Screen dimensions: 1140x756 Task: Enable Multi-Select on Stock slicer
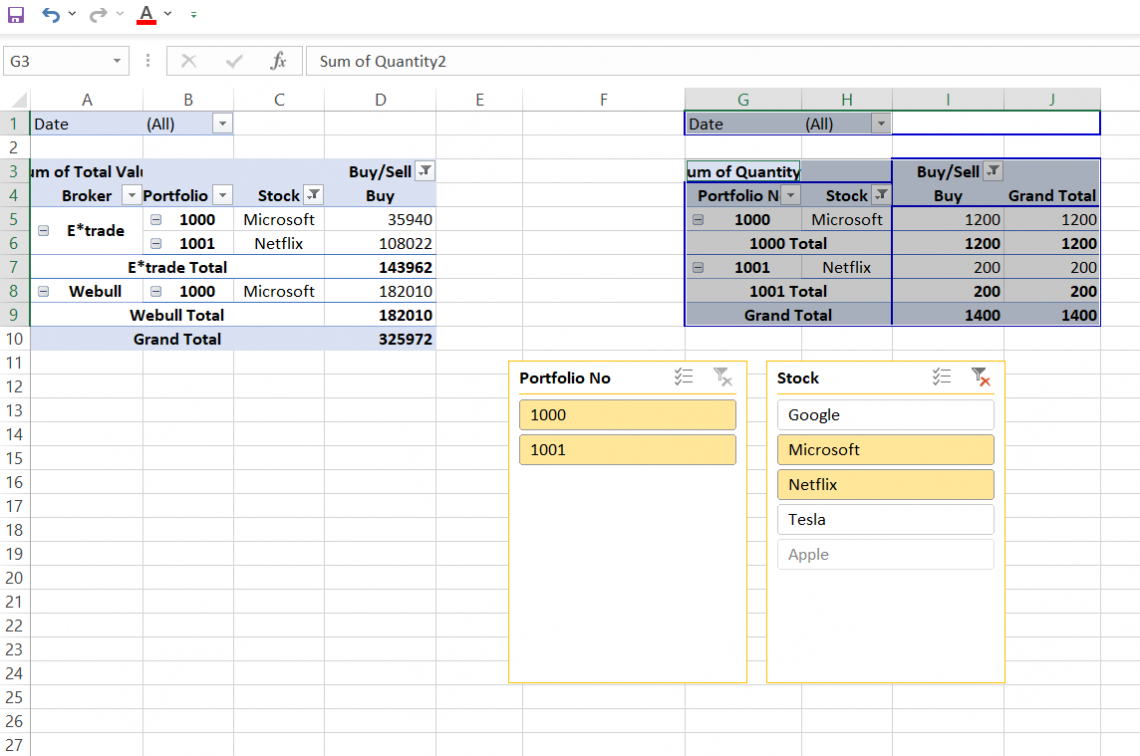[x=941, y=377]
